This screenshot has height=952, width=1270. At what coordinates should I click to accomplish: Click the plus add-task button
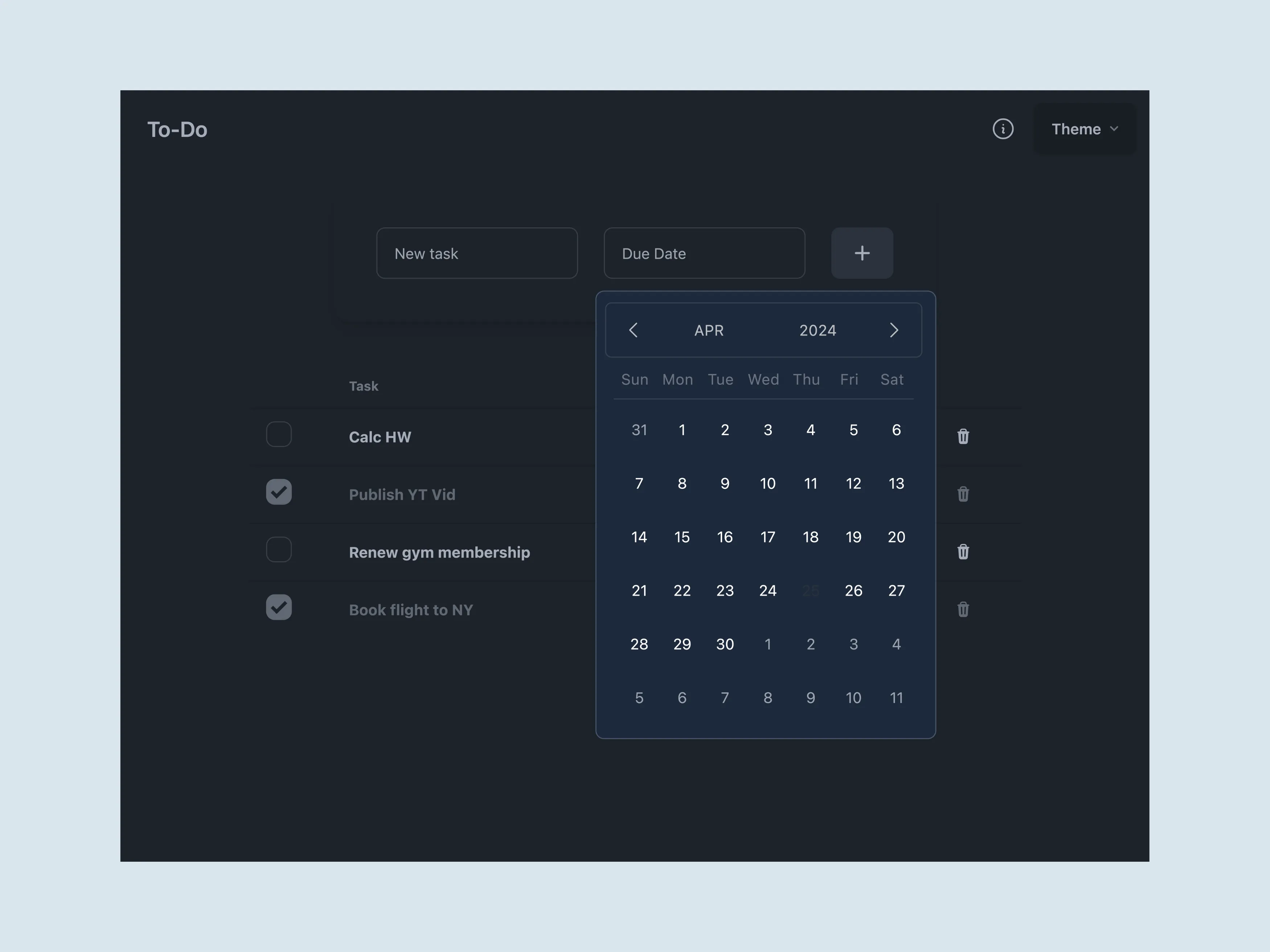click(862, 253)
